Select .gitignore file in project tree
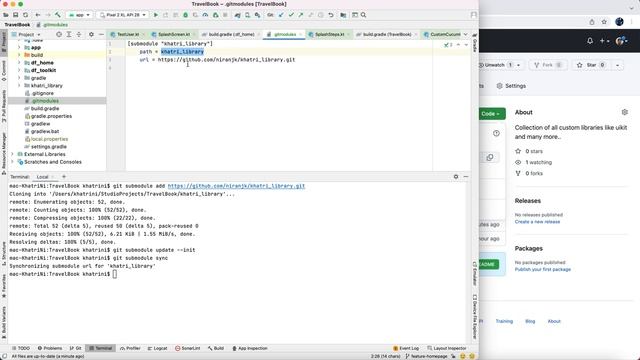 coord(42,93)
